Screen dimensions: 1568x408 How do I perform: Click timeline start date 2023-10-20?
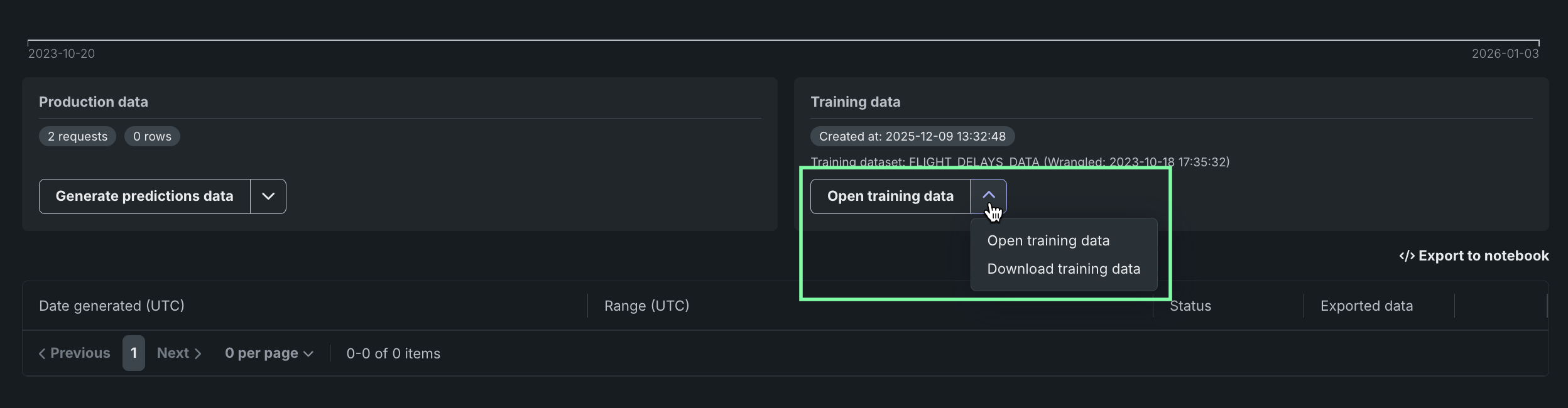point(62,54)
